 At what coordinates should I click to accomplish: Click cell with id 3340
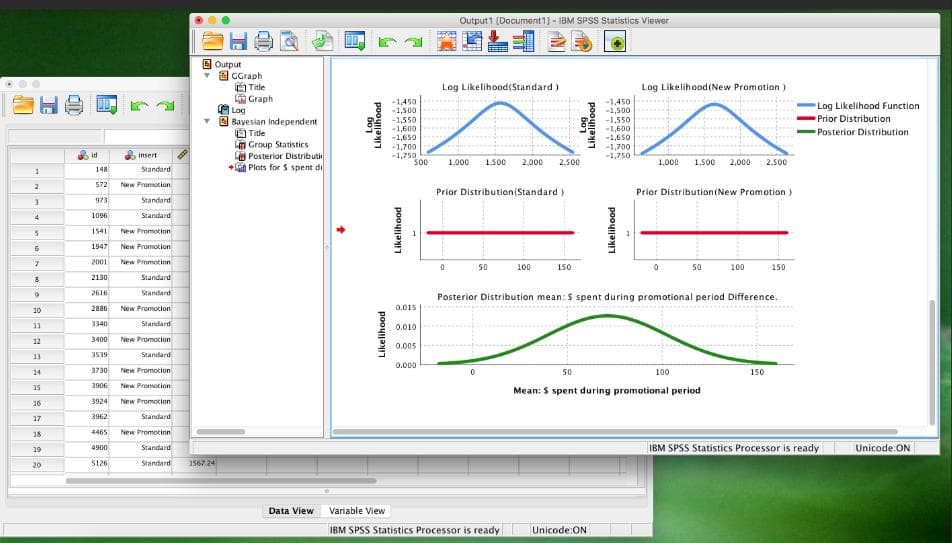click(87, 324)
